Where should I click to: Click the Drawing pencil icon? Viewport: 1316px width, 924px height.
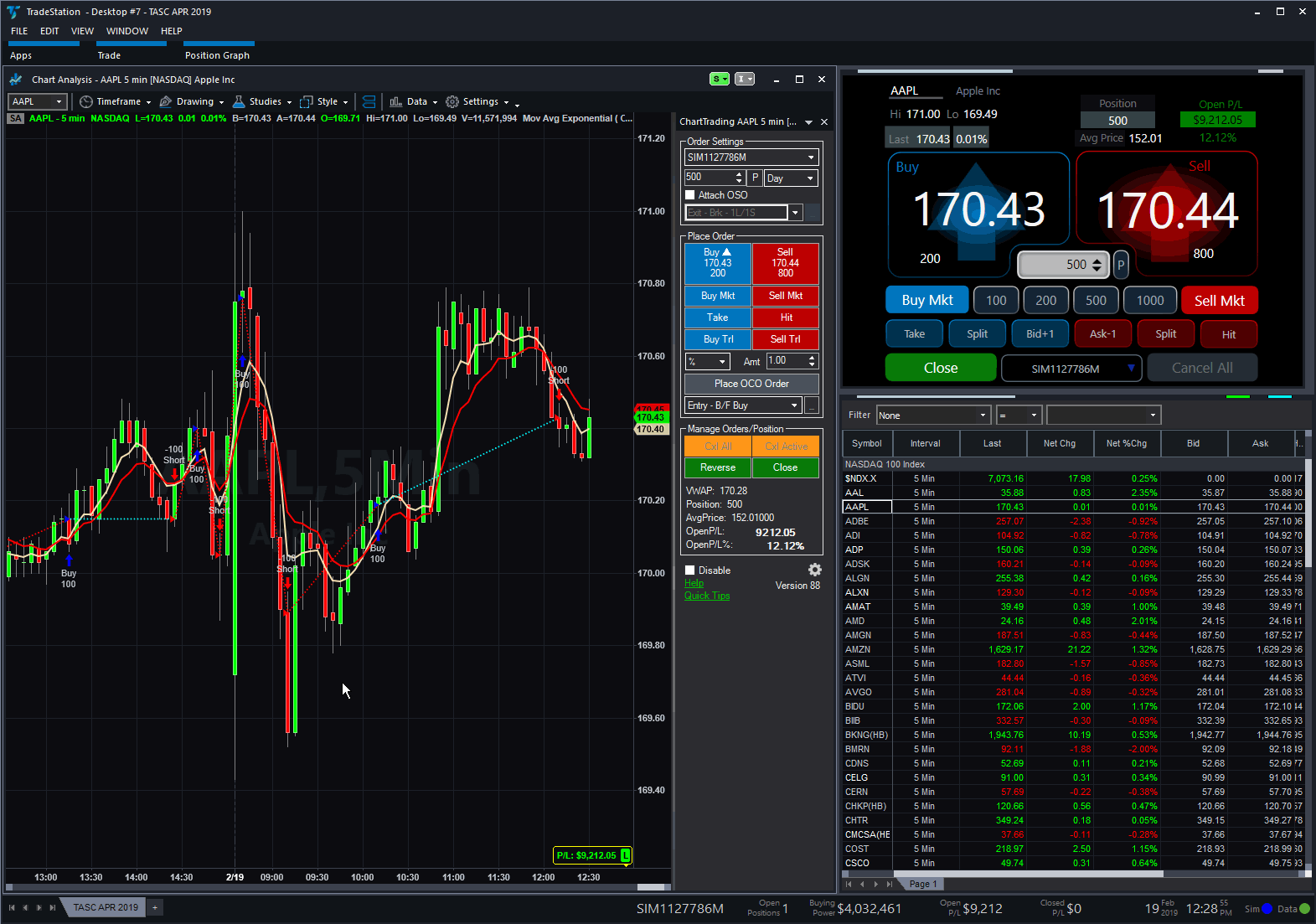click(166, 101)
